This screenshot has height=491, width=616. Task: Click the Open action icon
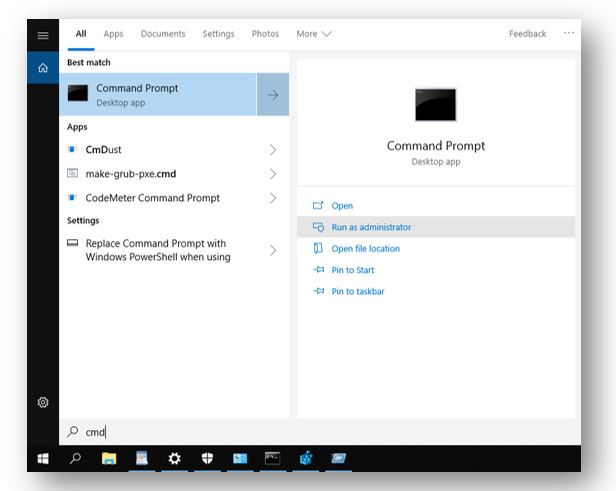click(x=318, y=205)
